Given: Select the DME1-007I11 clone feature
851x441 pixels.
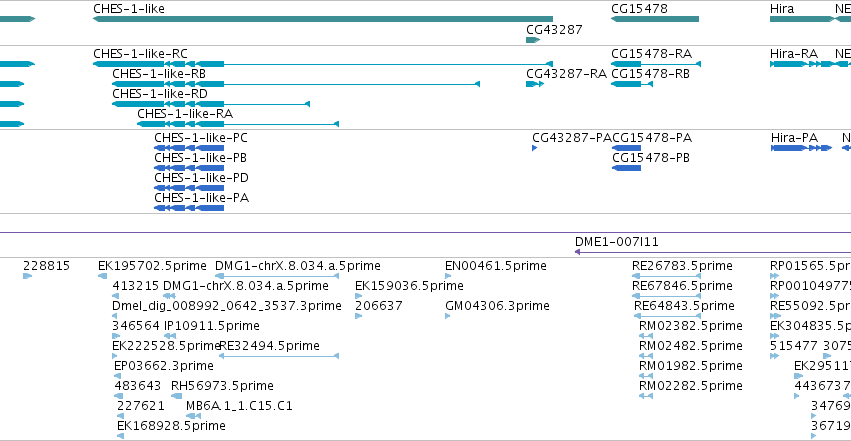Looking at the screenshot, I should click(x=713, y=252).
